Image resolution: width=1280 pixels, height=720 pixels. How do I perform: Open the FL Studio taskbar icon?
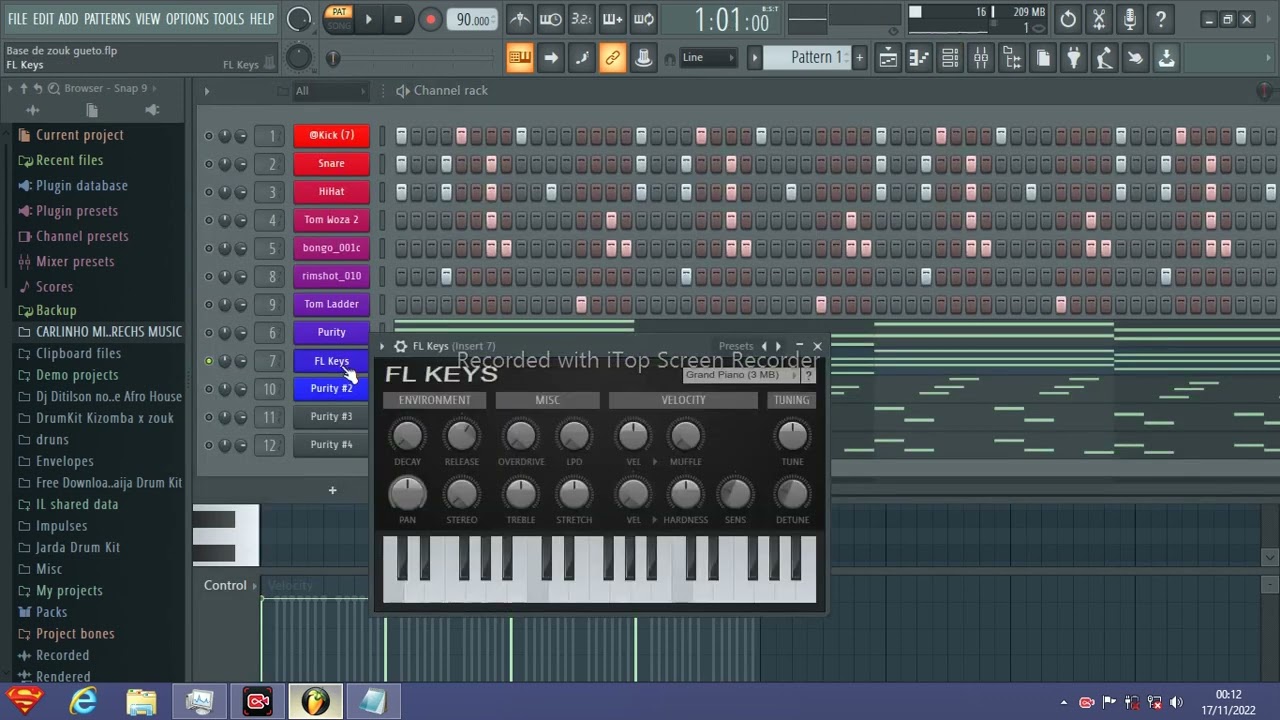point(316,701)
